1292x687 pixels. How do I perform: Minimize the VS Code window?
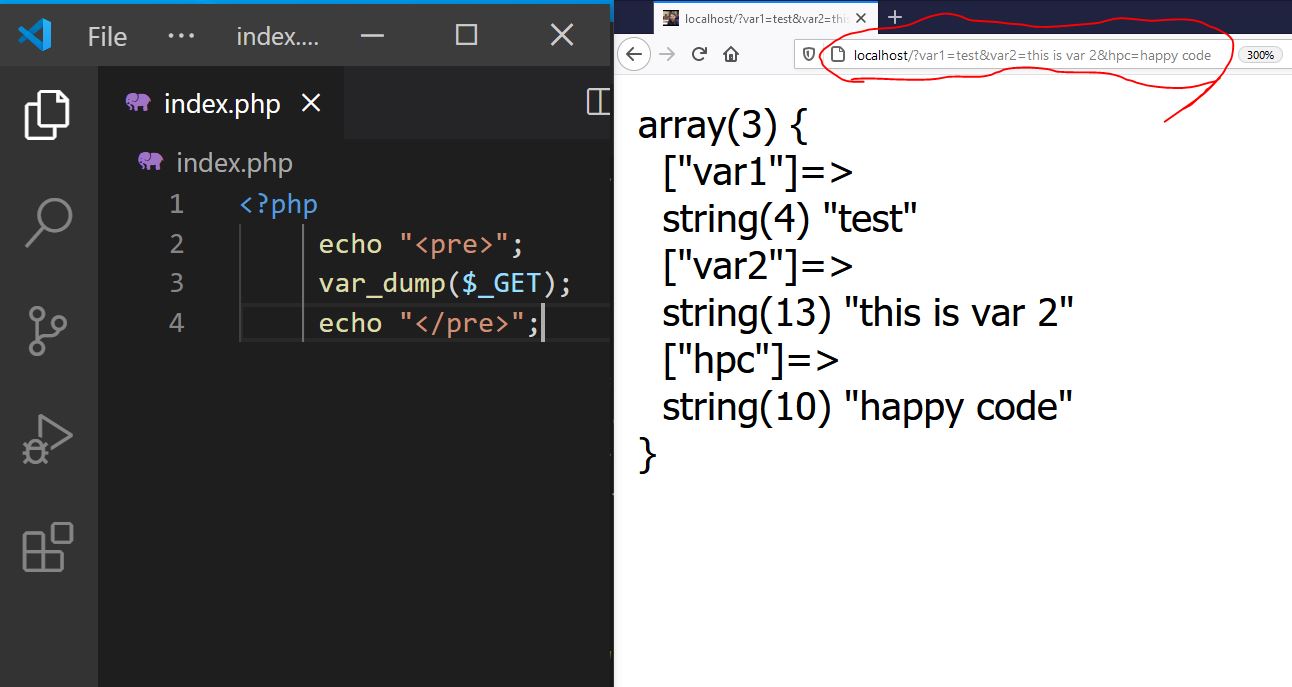click(372, 36)
